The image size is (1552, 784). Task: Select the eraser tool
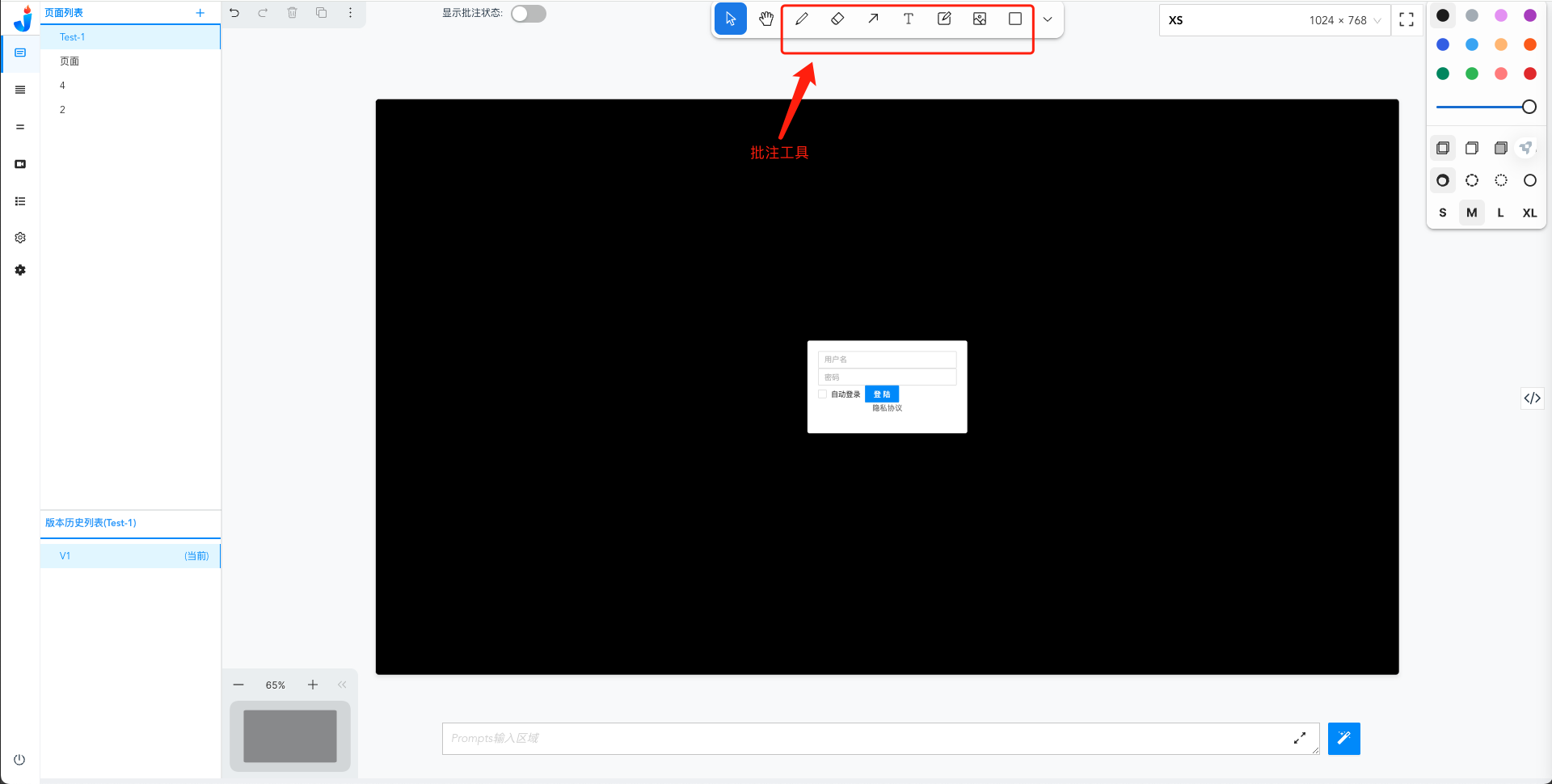click(x=837, y=19)
